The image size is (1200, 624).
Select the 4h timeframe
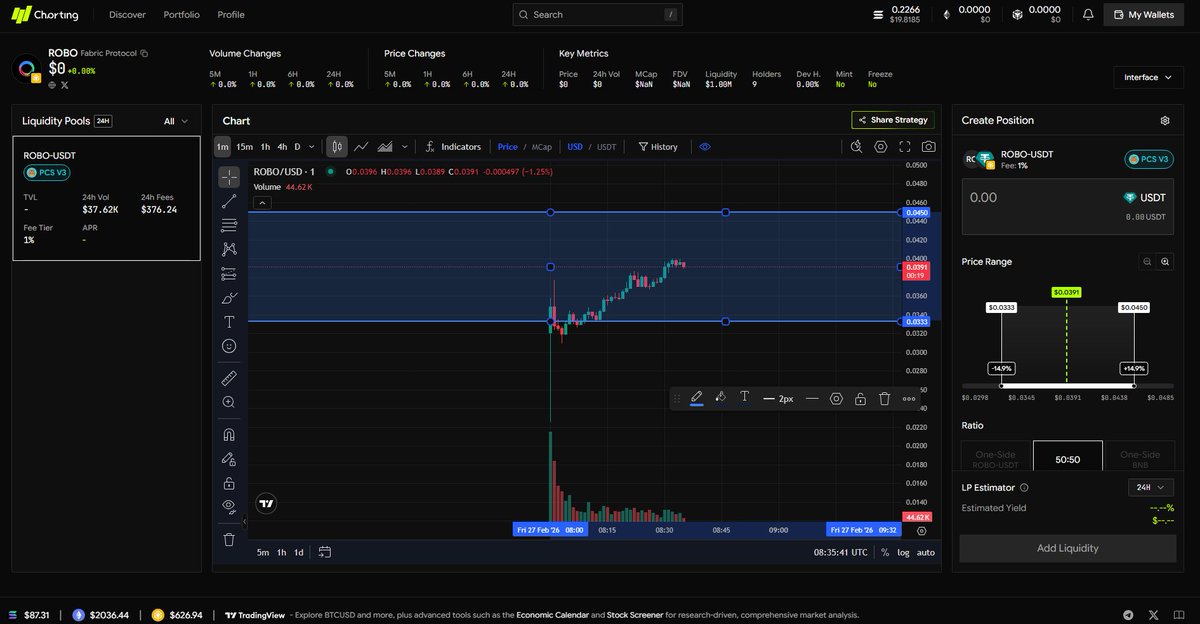(282, 147)
